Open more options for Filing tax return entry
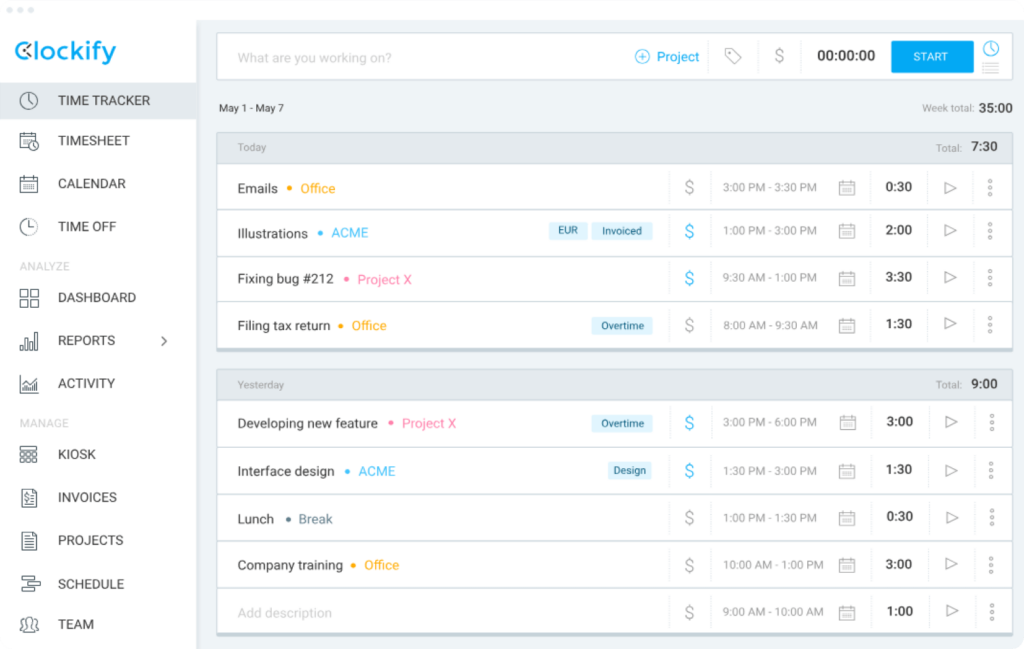 pyautogui.click(x=990, y=324)
